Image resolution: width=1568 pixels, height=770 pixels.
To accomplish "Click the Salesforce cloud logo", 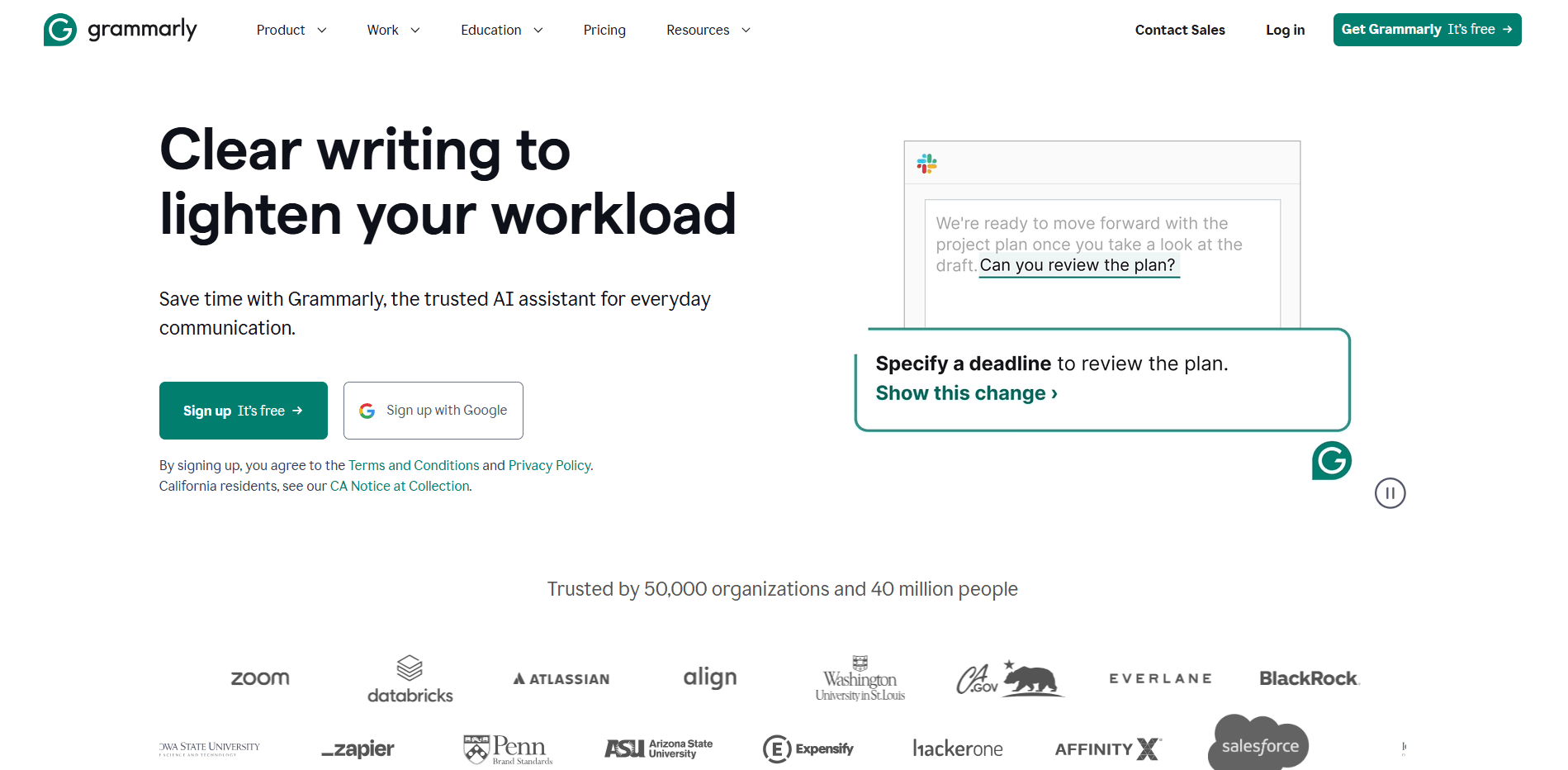I will (1258, 743).
